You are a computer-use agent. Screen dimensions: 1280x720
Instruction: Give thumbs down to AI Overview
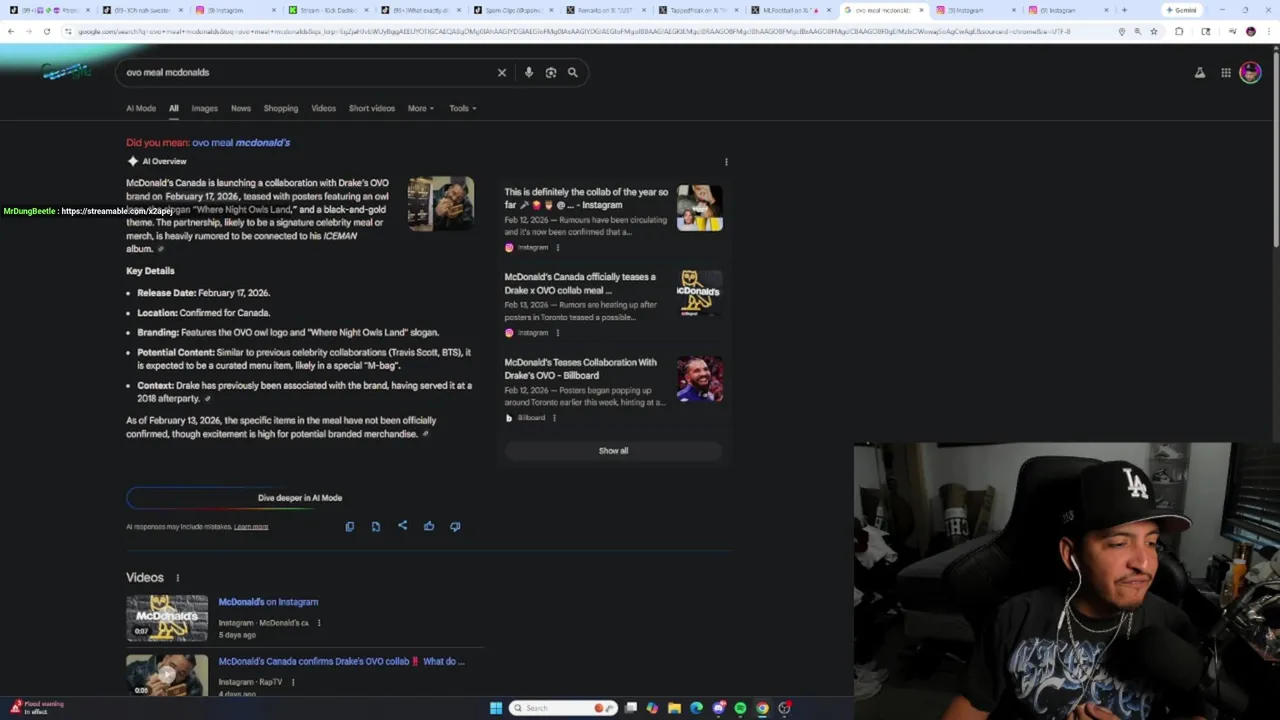455,526
